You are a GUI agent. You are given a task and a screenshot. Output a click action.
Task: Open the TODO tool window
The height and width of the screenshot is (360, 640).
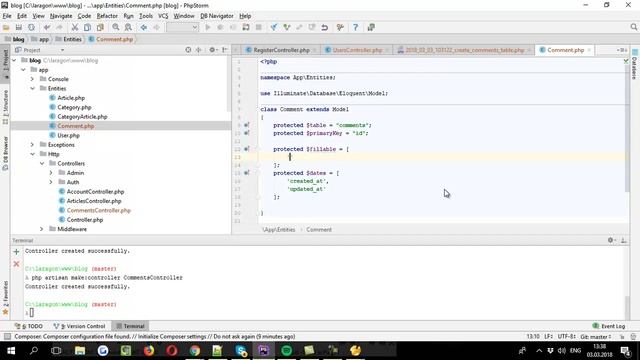pyautogui.click(x=29, y=326)
